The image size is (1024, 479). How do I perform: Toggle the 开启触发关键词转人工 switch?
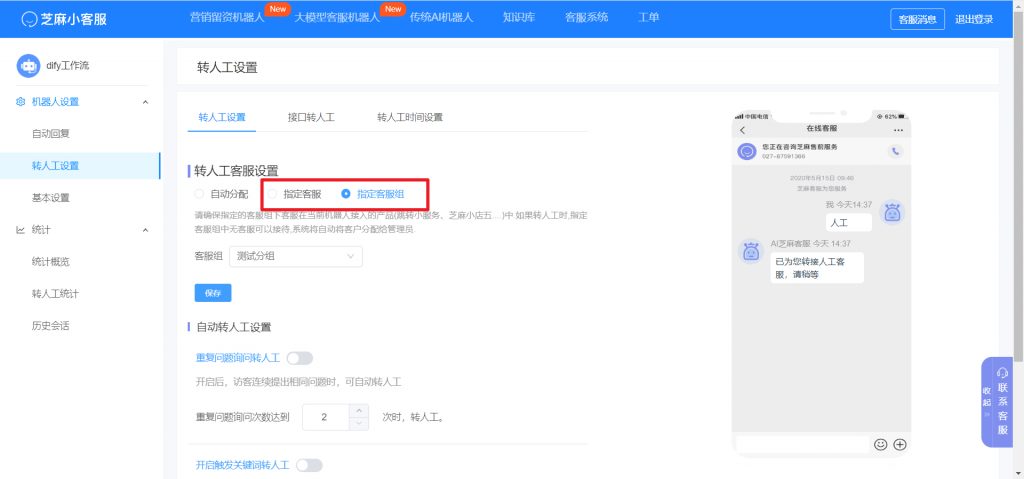click(310, 465)
